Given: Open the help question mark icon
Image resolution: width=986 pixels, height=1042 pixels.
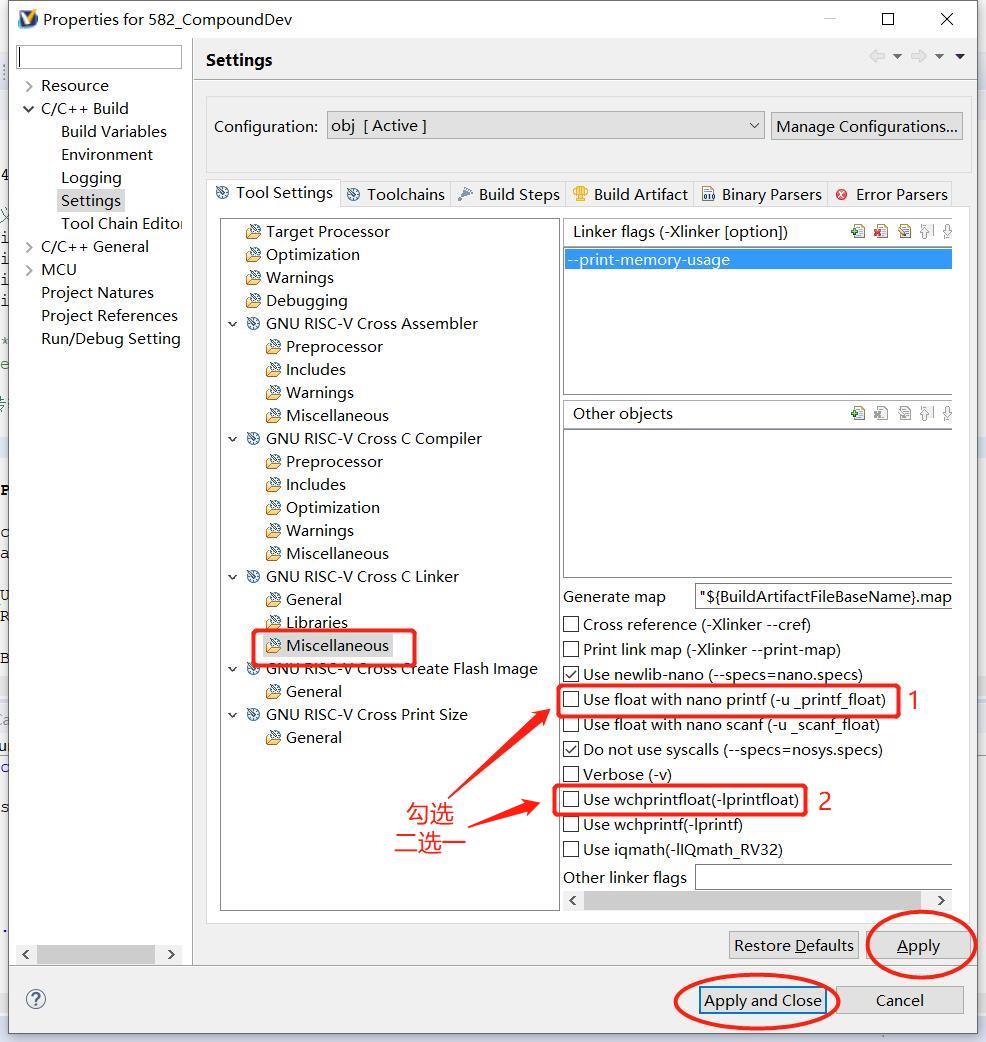Looking at the screenshot, I should 36,999.
